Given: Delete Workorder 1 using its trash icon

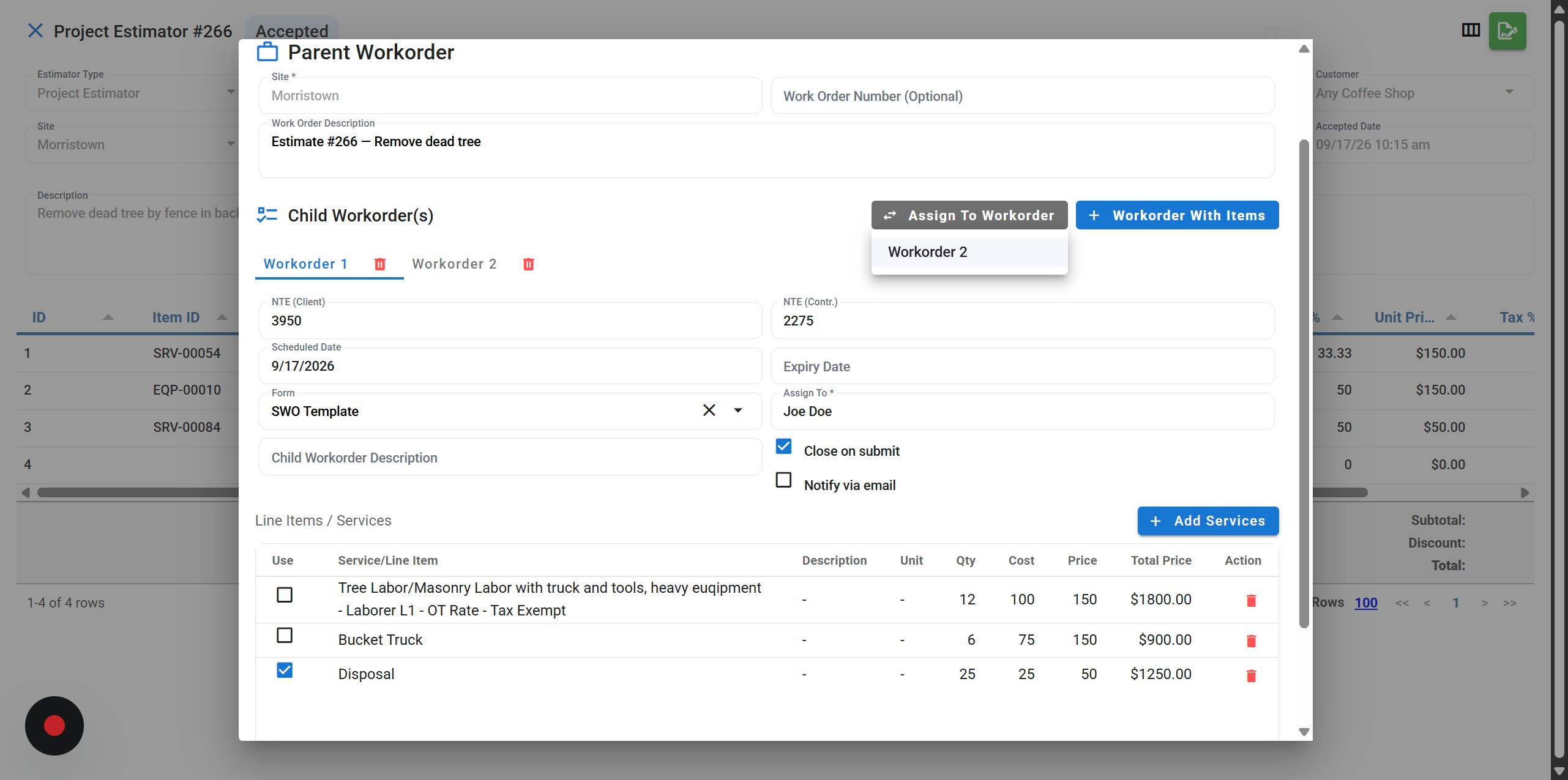Looking at the screenshot, I should tap(380, 264).
